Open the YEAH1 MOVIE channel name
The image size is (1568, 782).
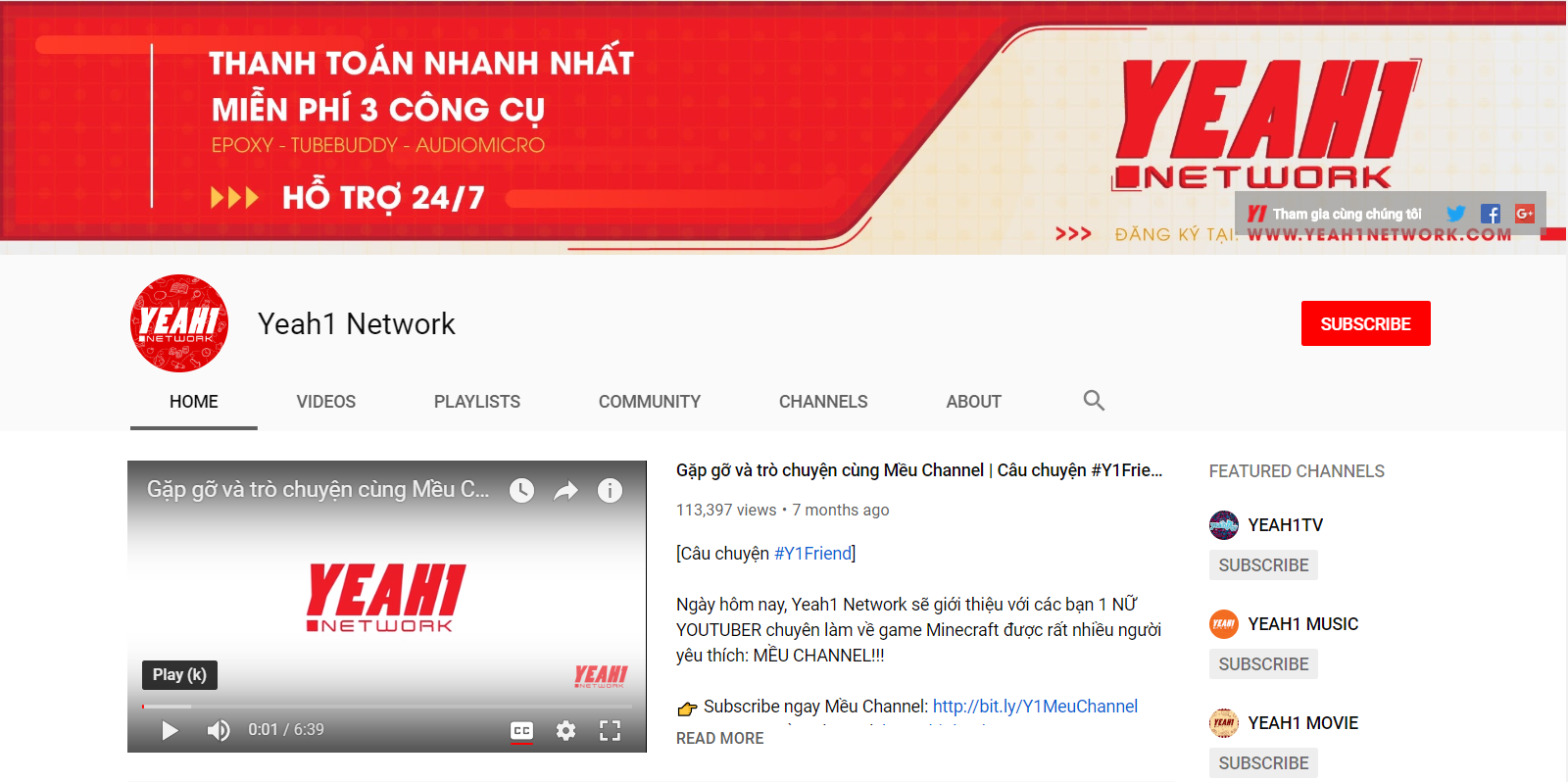coord(1302,723)
